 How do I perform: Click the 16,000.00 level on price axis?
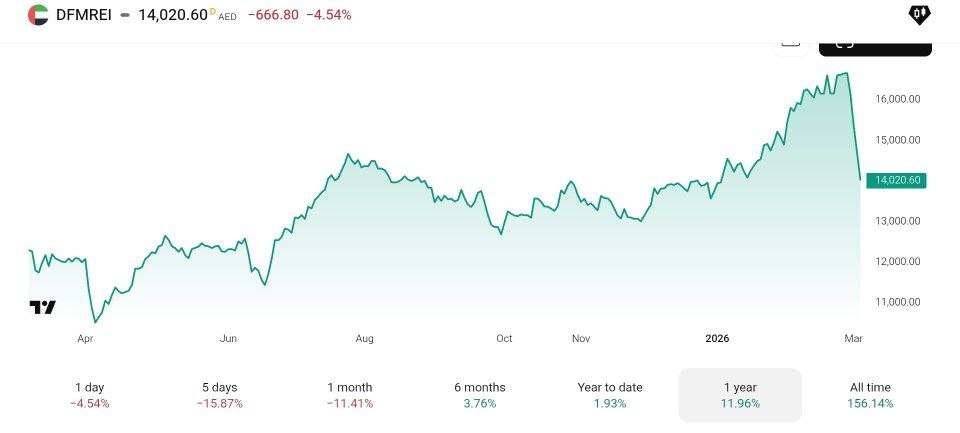tap(898, 99)
